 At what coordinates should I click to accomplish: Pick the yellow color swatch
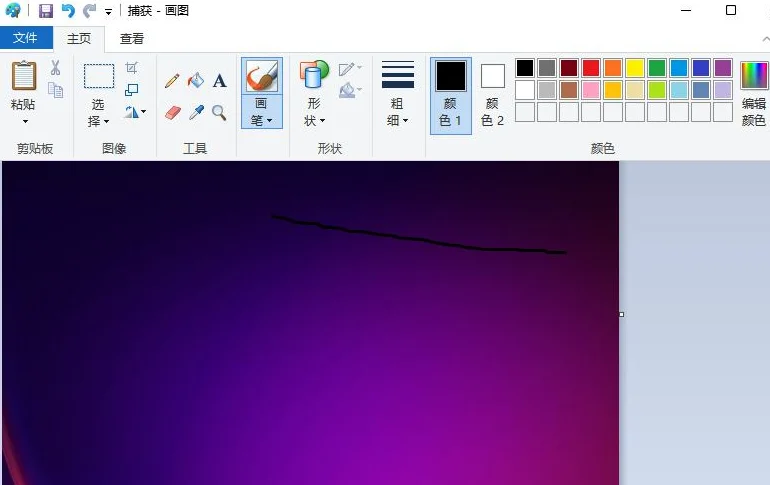634,68
